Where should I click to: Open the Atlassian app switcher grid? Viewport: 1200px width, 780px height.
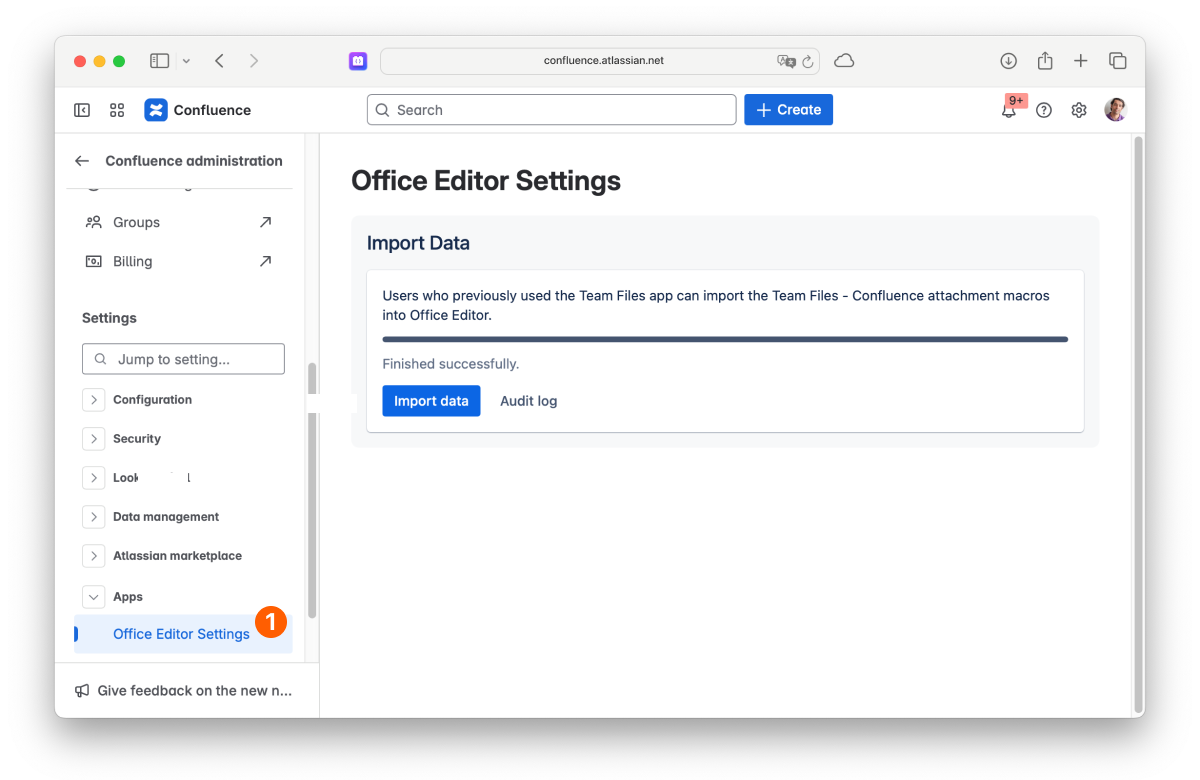tap(117, 110)
